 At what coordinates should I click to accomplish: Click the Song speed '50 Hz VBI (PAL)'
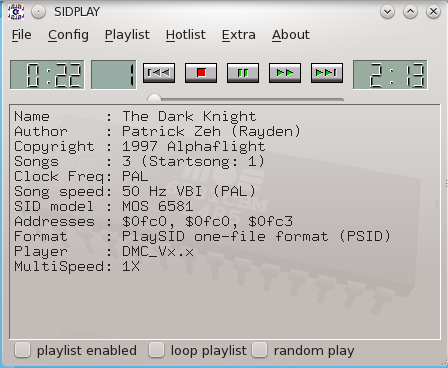pyautogui.click(x=189, y=191)
